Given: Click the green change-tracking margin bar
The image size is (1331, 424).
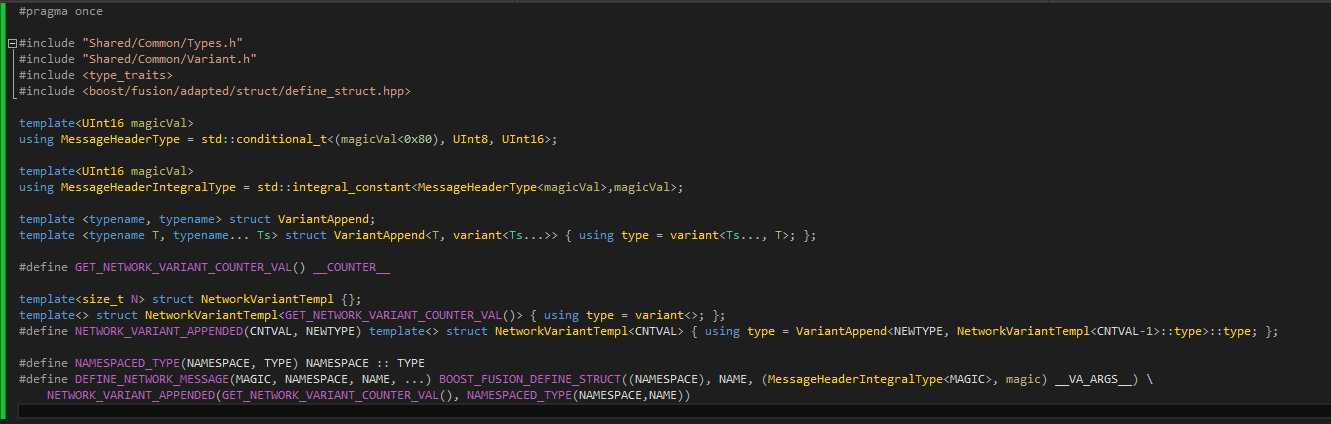Looking at the screenshot, I should [x=3, y=200].
